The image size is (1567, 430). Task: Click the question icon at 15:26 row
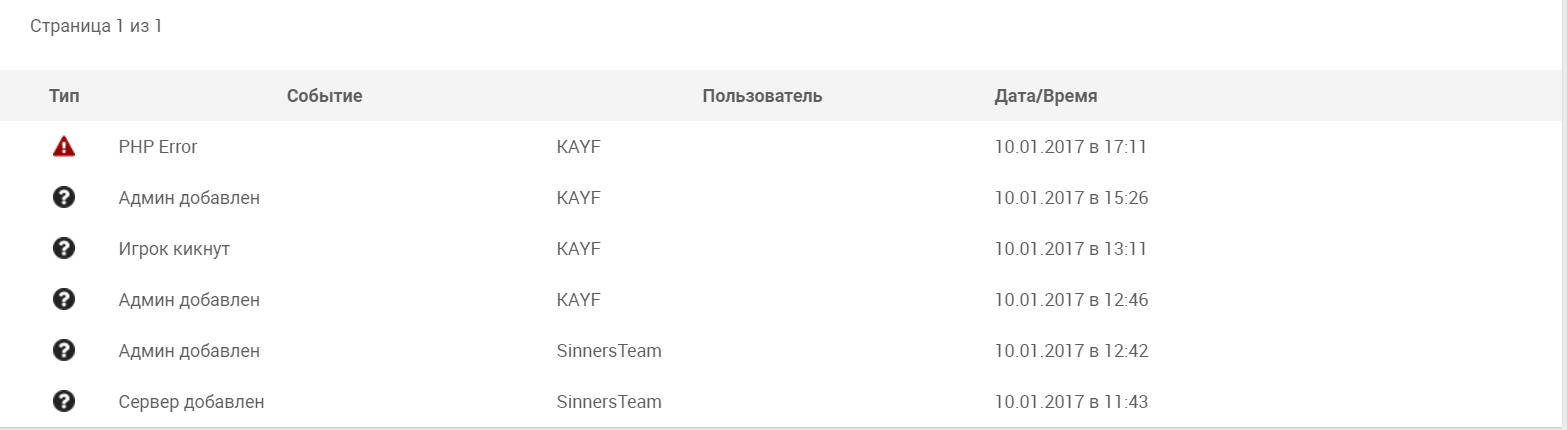[x=64, y=198]
